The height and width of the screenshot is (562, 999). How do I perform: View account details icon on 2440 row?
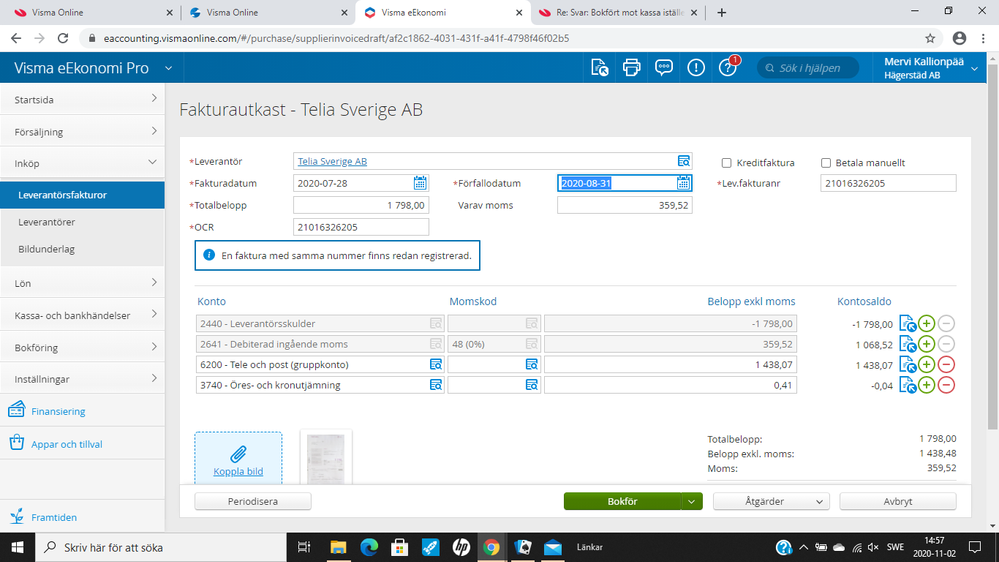[907, 324]
